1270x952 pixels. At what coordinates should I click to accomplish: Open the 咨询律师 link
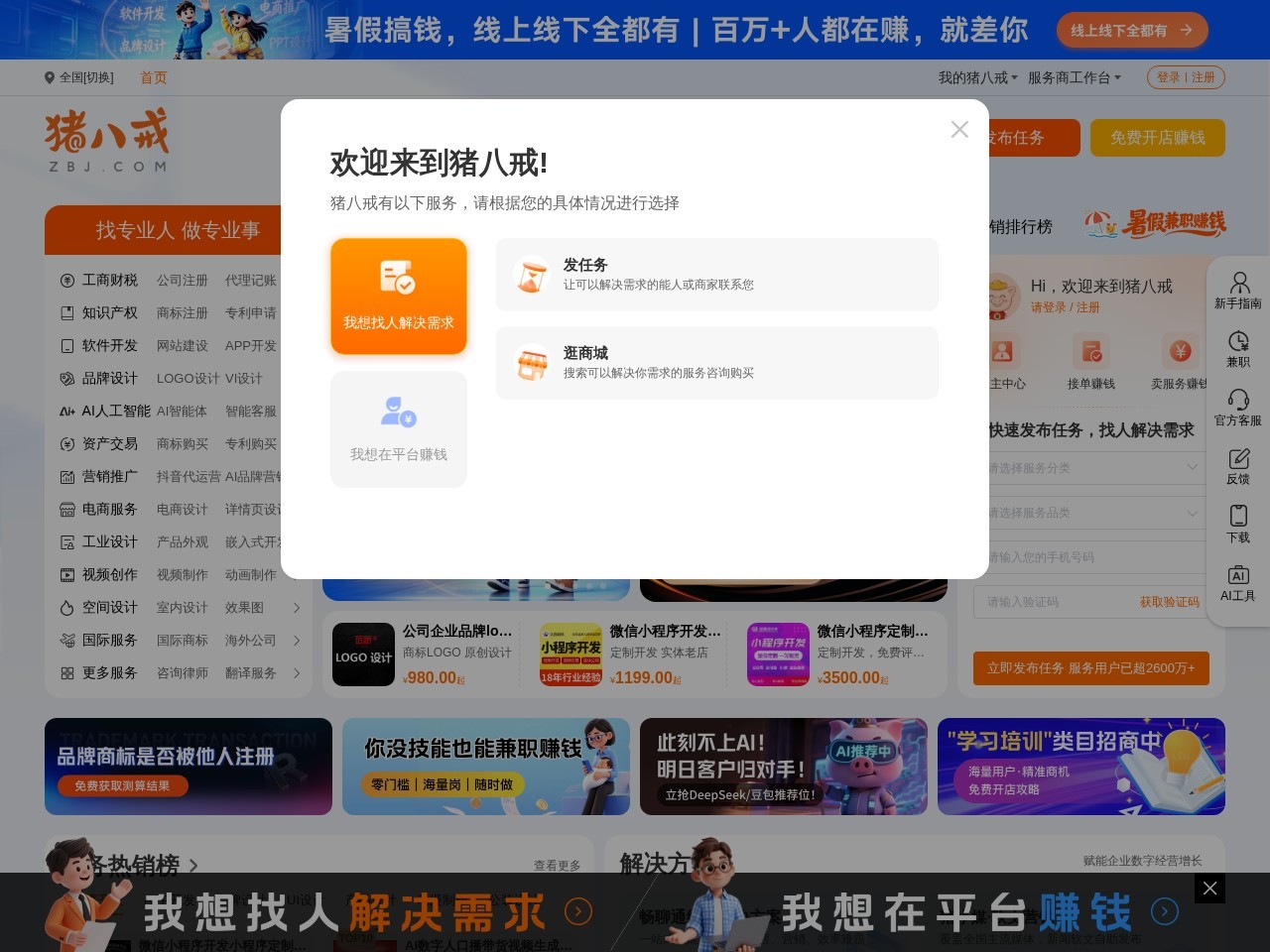[183, 673]
